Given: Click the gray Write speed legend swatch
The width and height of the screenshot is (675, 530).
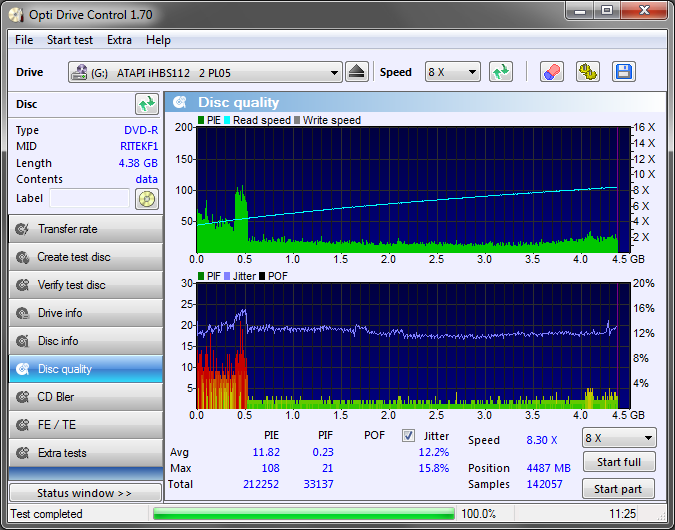Looking at the screenshot, I should tap(297, 120).
